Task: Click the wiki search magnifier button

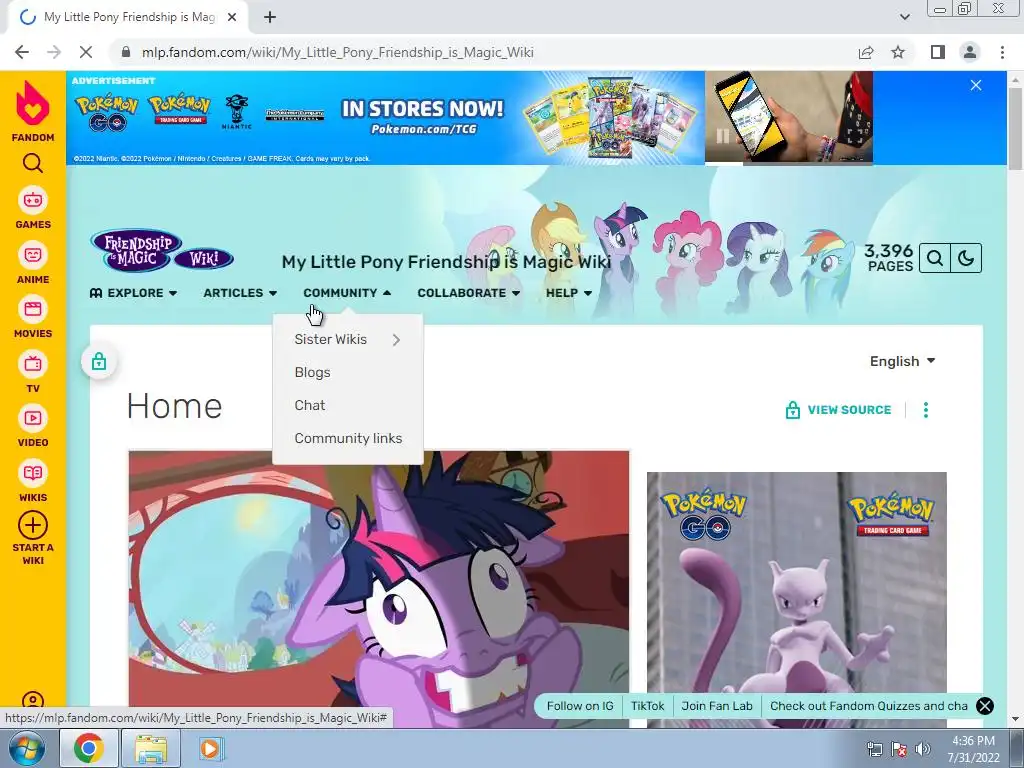Action: click(x=935, y=258)
